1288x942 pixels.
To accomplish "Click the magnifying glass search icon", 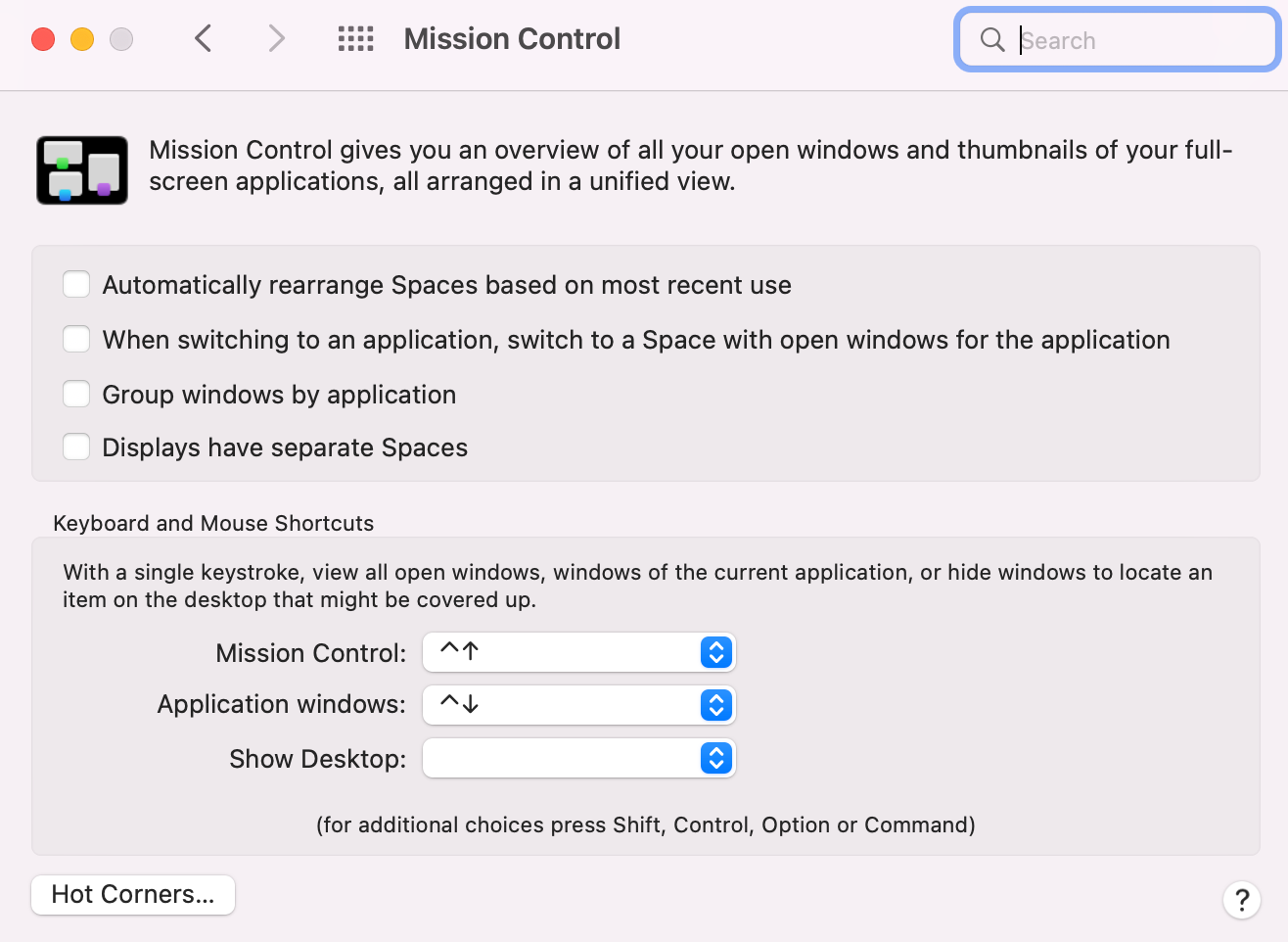I will (992, 39).
